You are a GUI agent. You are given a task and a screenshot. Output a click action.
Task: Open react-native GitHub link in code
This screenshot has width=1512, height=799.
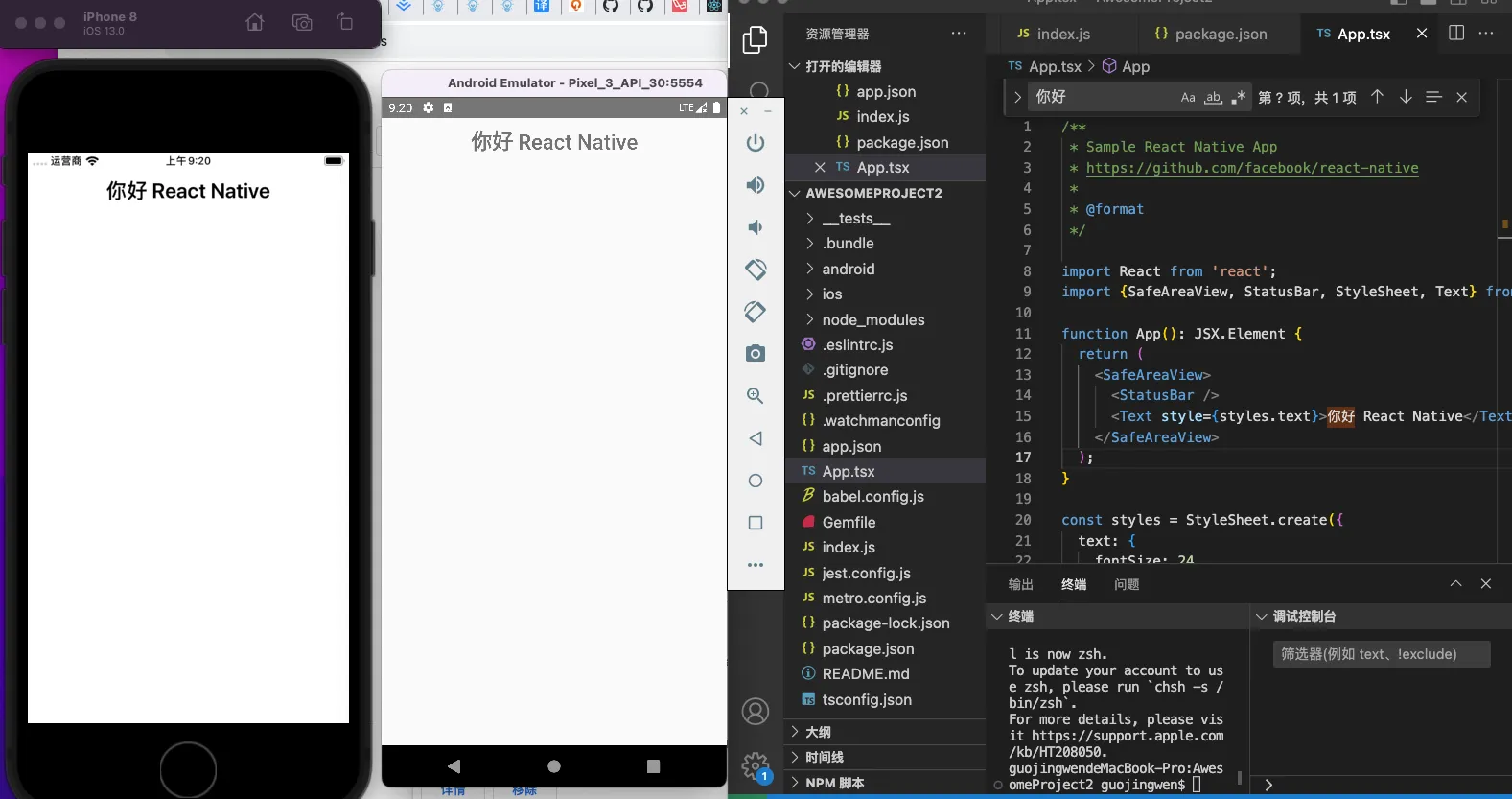1252,168
